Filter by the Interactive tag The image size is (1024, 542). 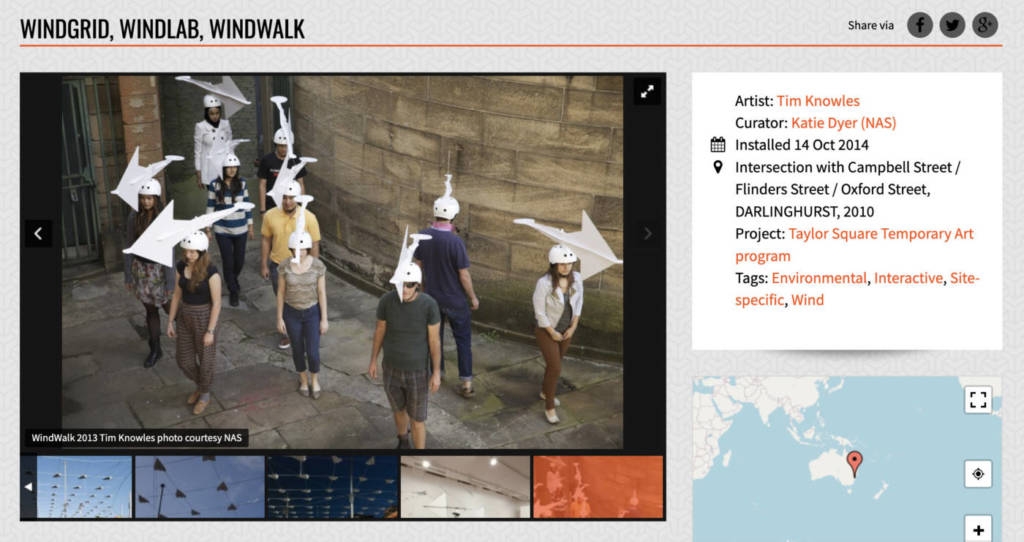[x=908, y=278]
